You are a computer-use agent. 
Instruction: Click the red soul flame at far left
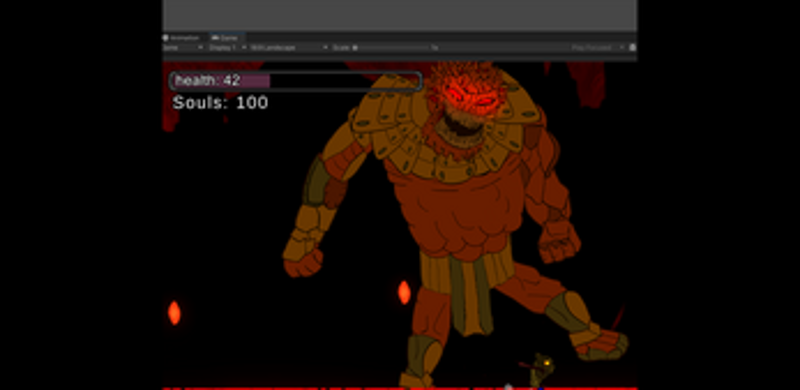(x=174, y=313)
